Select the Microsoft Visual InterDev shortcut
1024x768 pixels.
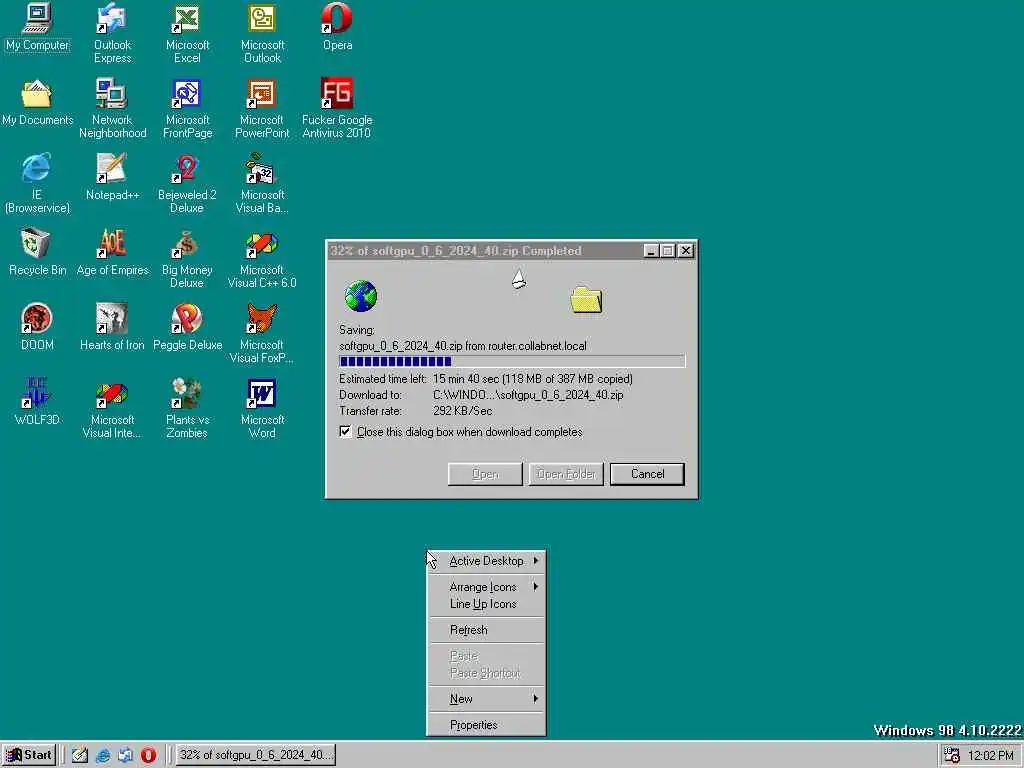coord(112,408)
